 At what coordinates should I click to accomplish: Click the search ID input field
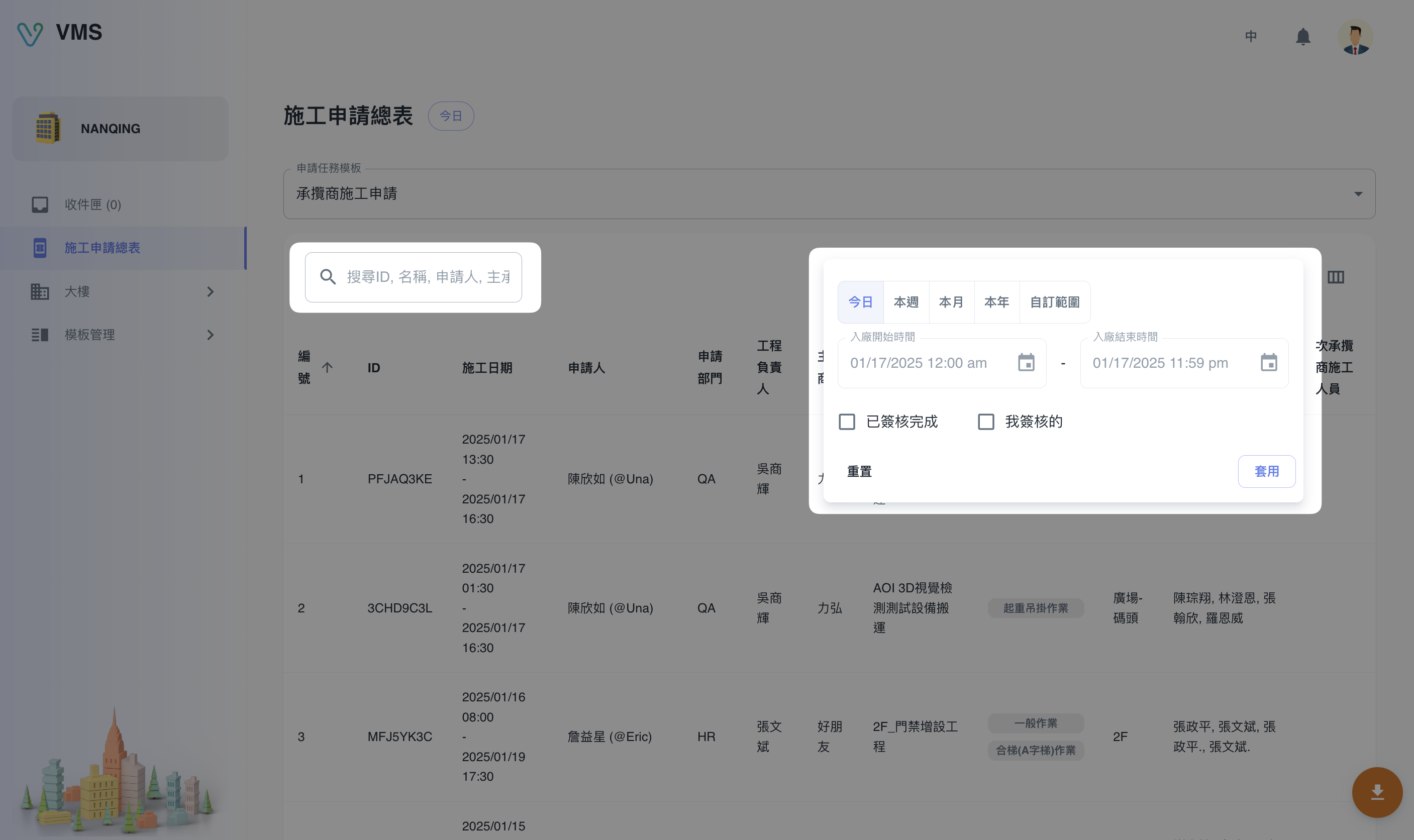click(x=428, y=277)
